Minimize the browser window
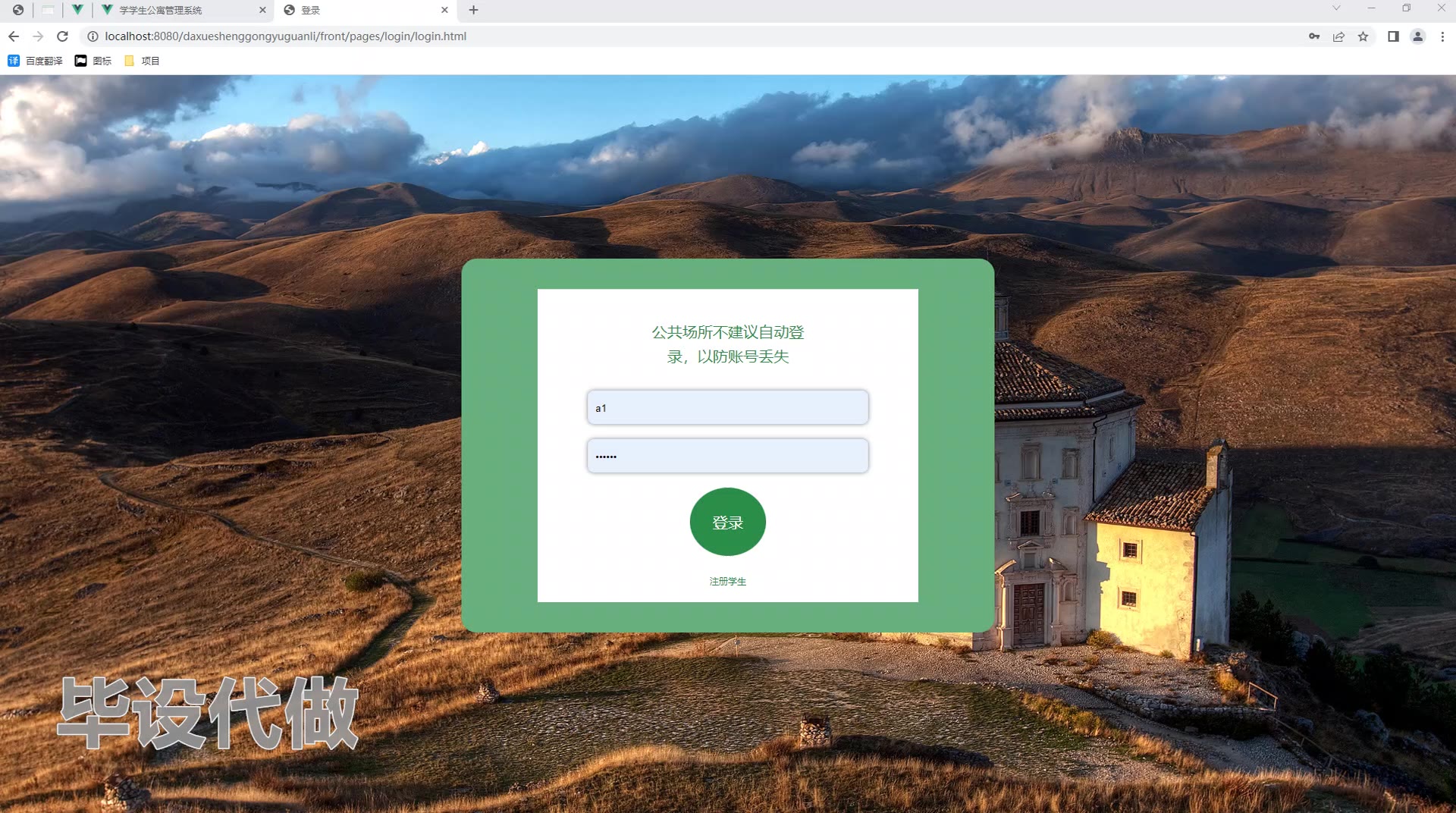1456x813 pixels. 1371,8
